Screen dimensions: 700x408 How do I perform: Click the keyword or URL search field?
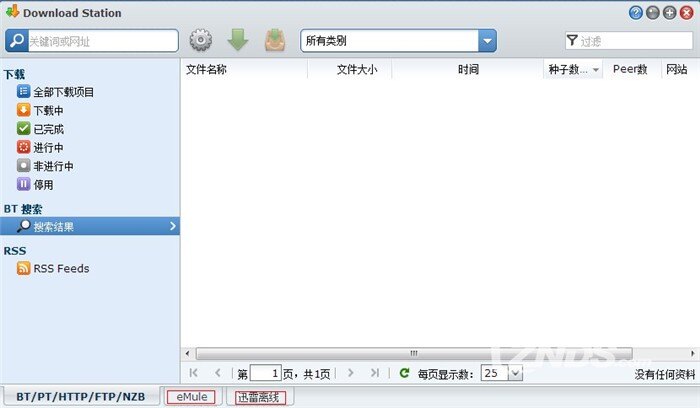tap(103, 41)
